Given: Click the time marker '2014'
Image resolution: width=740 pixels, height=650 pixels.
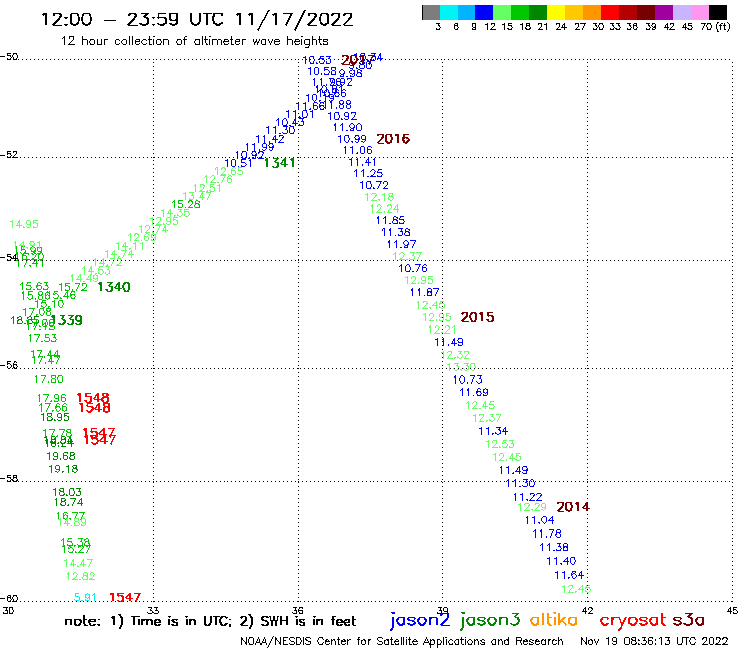Looking at the screenshot, I should (x=573, y=507).
